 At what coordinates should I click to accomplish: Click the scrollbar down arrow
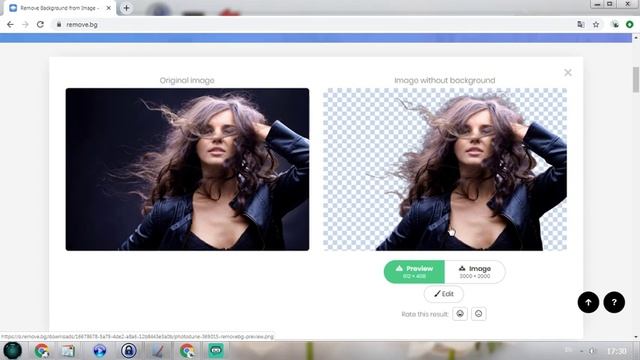[636, 337]
